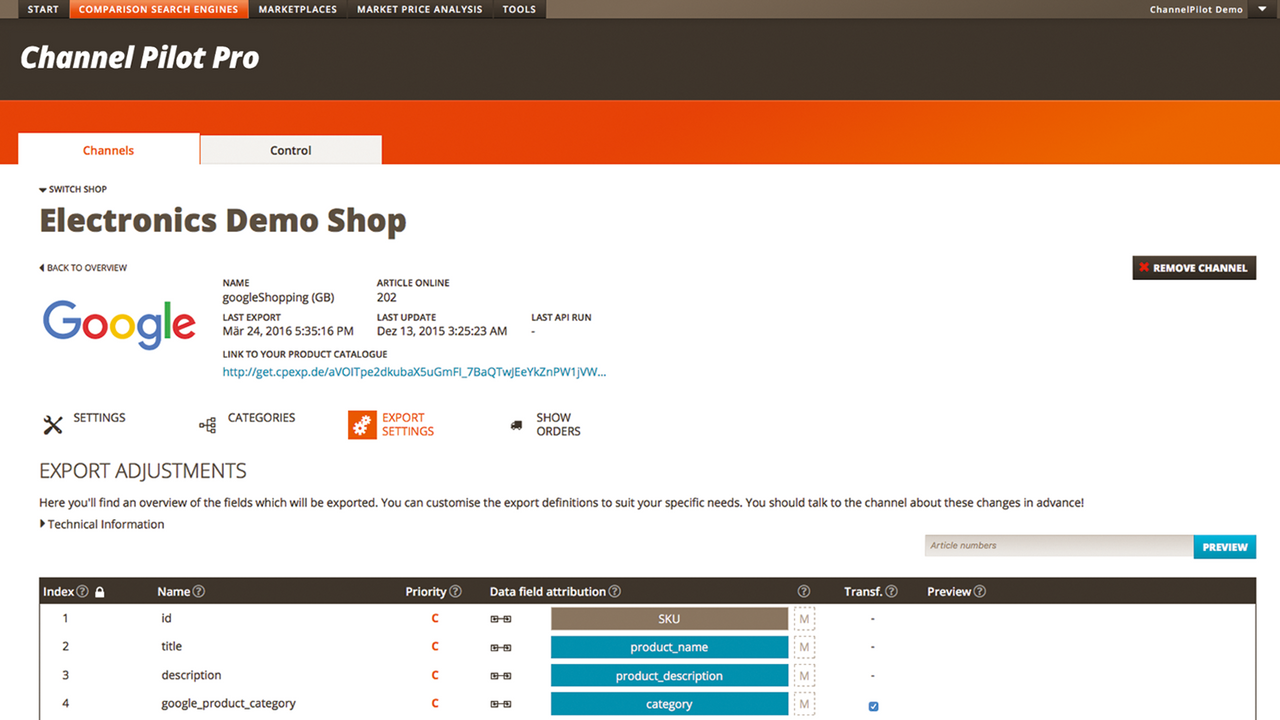
Task: Toggle the Transf. checkbox for google_product_category
Action: click(x=873, y=706)
